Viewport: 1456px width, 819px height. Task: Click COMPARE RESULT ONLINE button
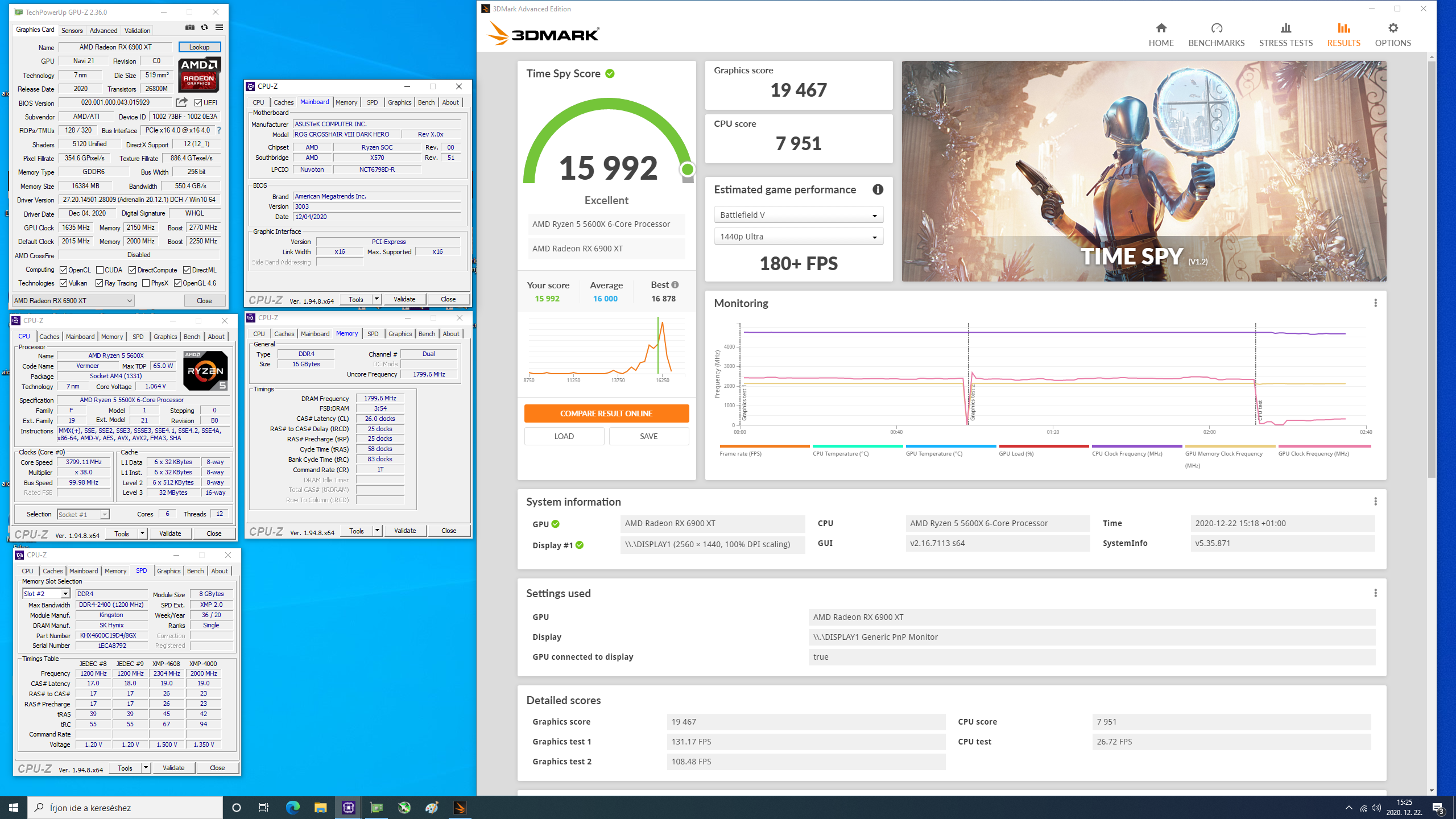pyautogui.click(x=606, y=413)
